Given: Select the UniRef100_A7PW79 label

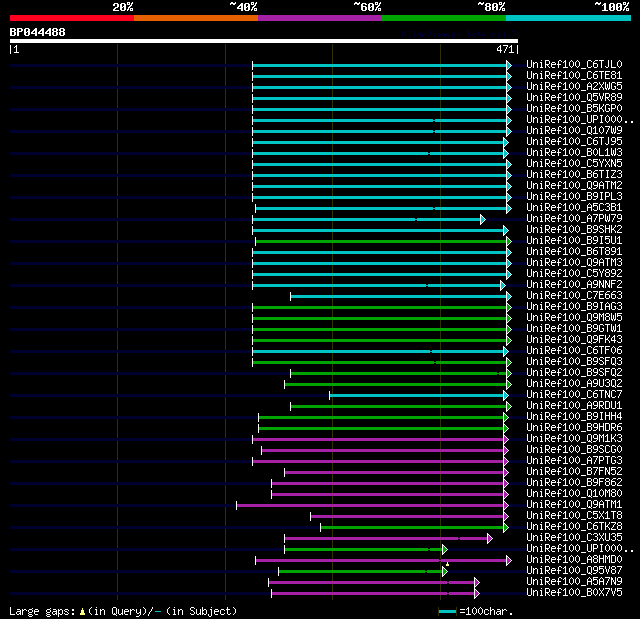Looking at the screenshot, I should pos(574,219).
